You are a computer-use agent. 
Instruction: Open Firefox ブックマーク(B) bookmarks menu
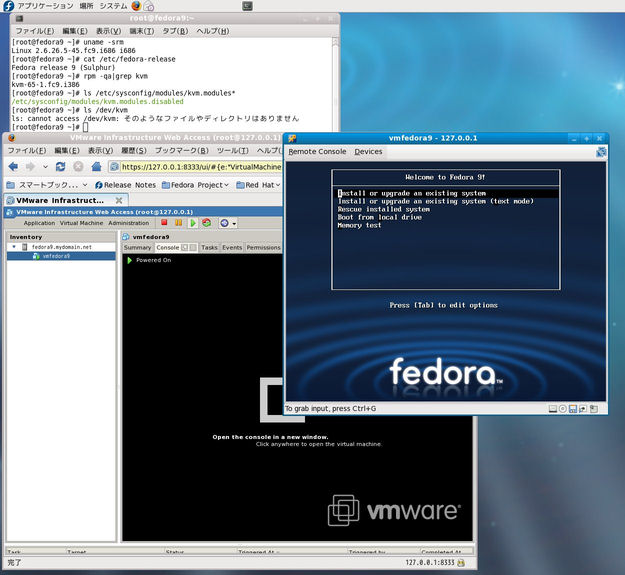click(x=182, y=151)
